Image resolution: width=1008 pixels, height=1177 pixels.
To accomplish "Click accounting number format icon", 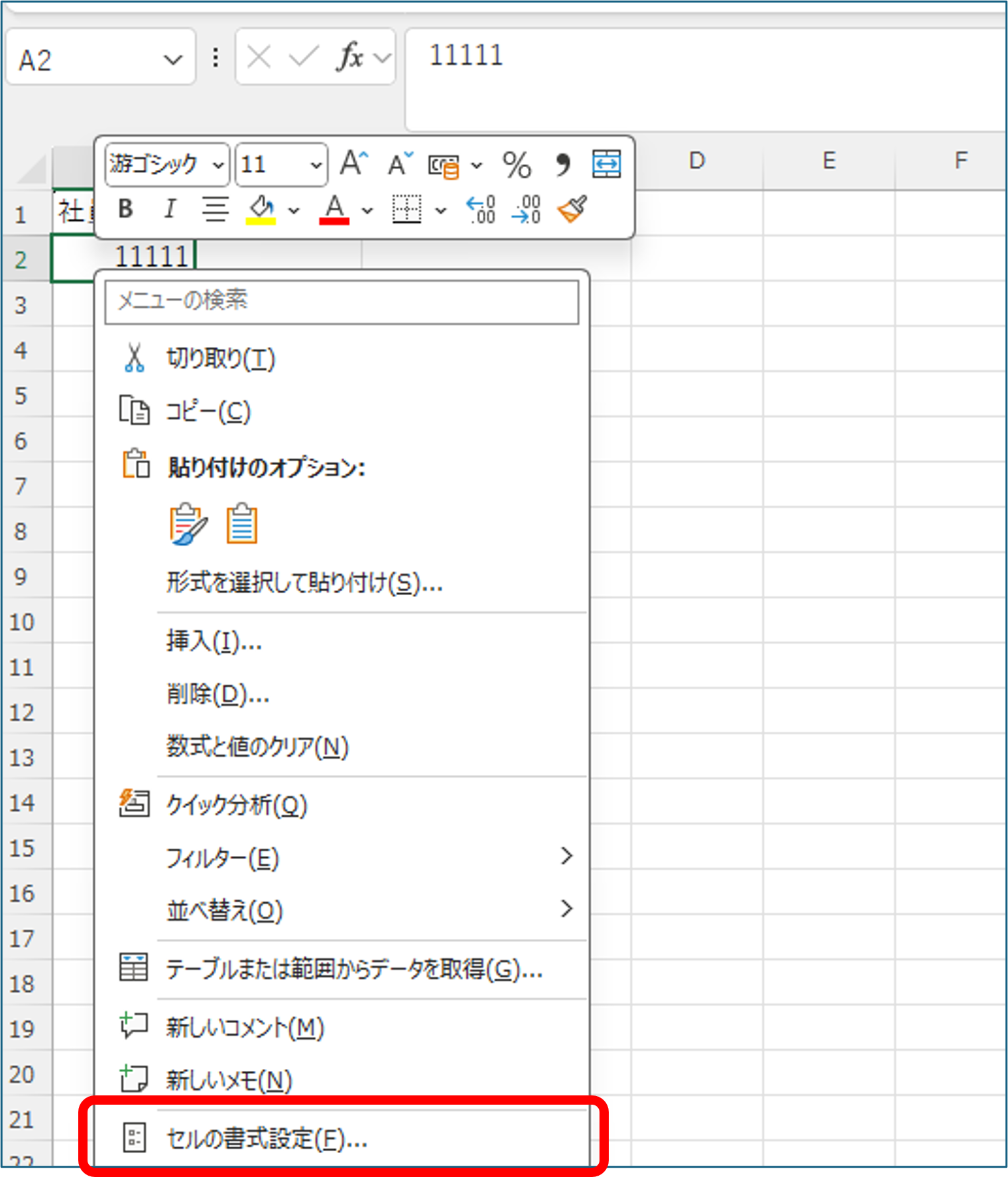I will point(444,165).
